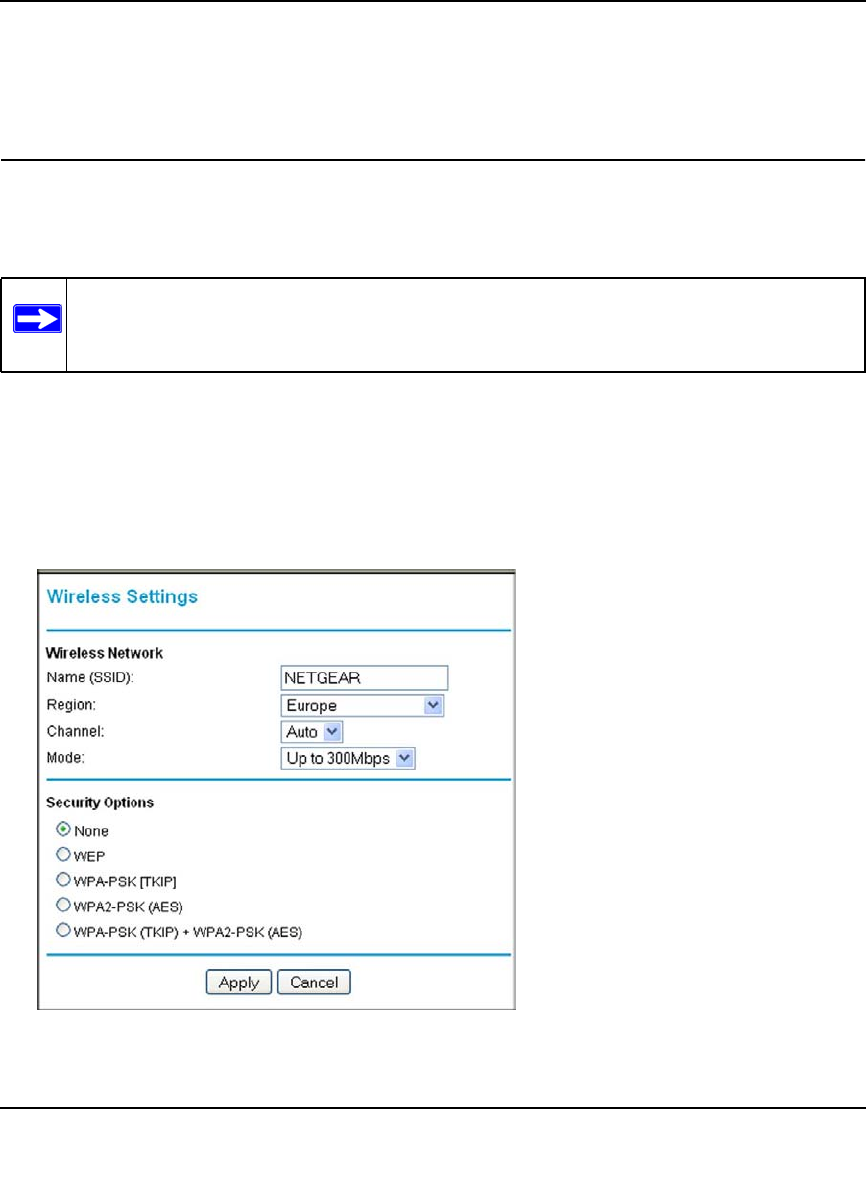Click the Security Options section label
The width and height of the screenshot is (866, 1185).
click(100, 803)
